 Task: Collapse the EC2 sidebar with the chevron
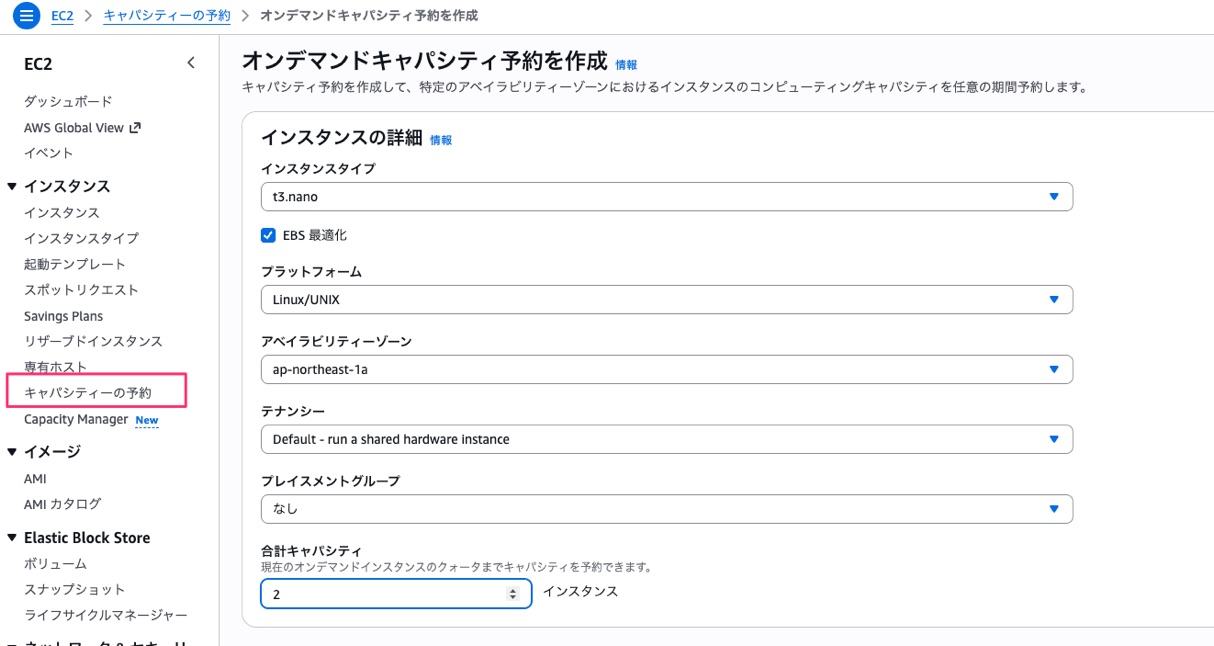(191, 63)
